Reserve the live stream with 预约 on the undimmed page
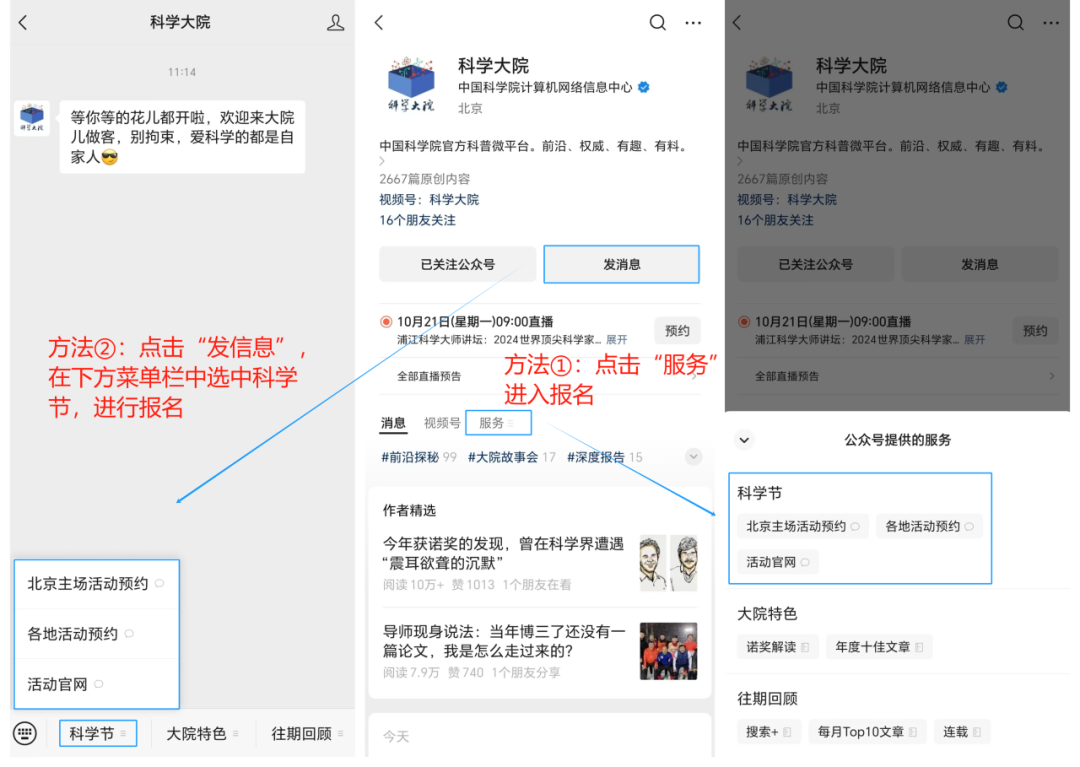The width and height of the screenshot is (1080, 767). [x=677, y=331]
